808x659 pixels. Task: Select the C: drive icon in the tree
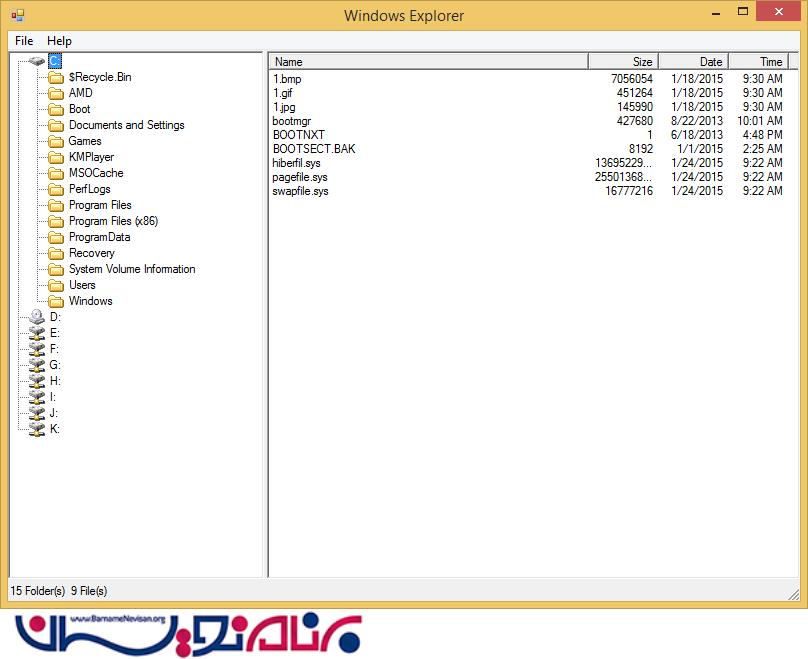click(x=55, y=61)
